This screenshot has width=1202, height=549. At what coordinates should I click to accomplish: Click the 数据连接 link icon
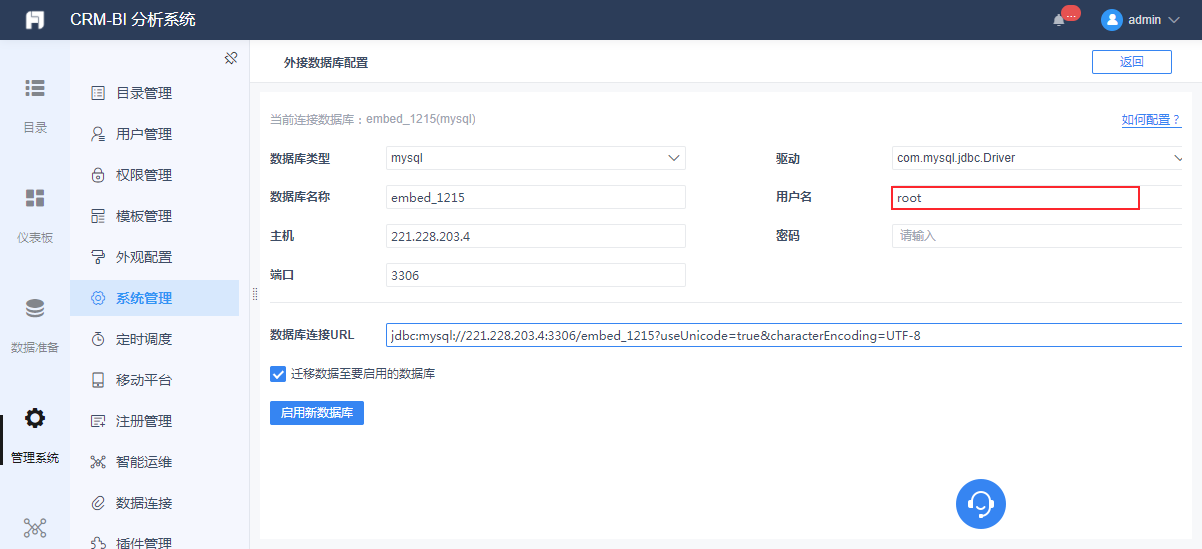(98, 503)
